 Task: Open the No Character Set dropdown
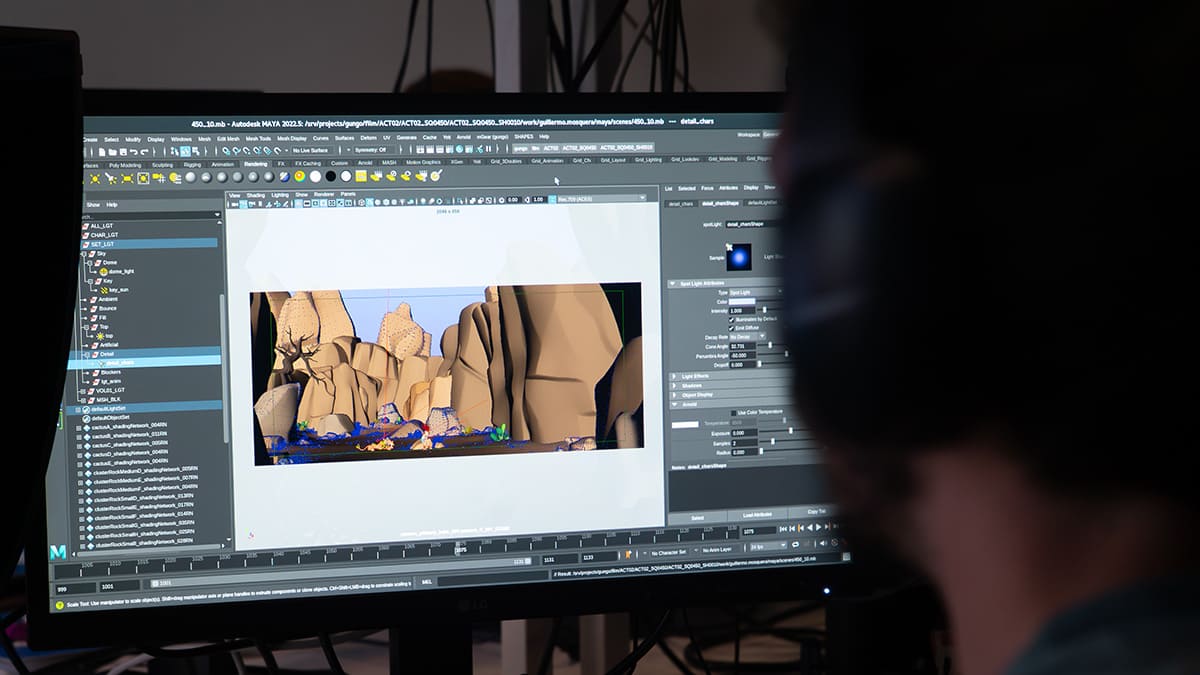[669, 551]
